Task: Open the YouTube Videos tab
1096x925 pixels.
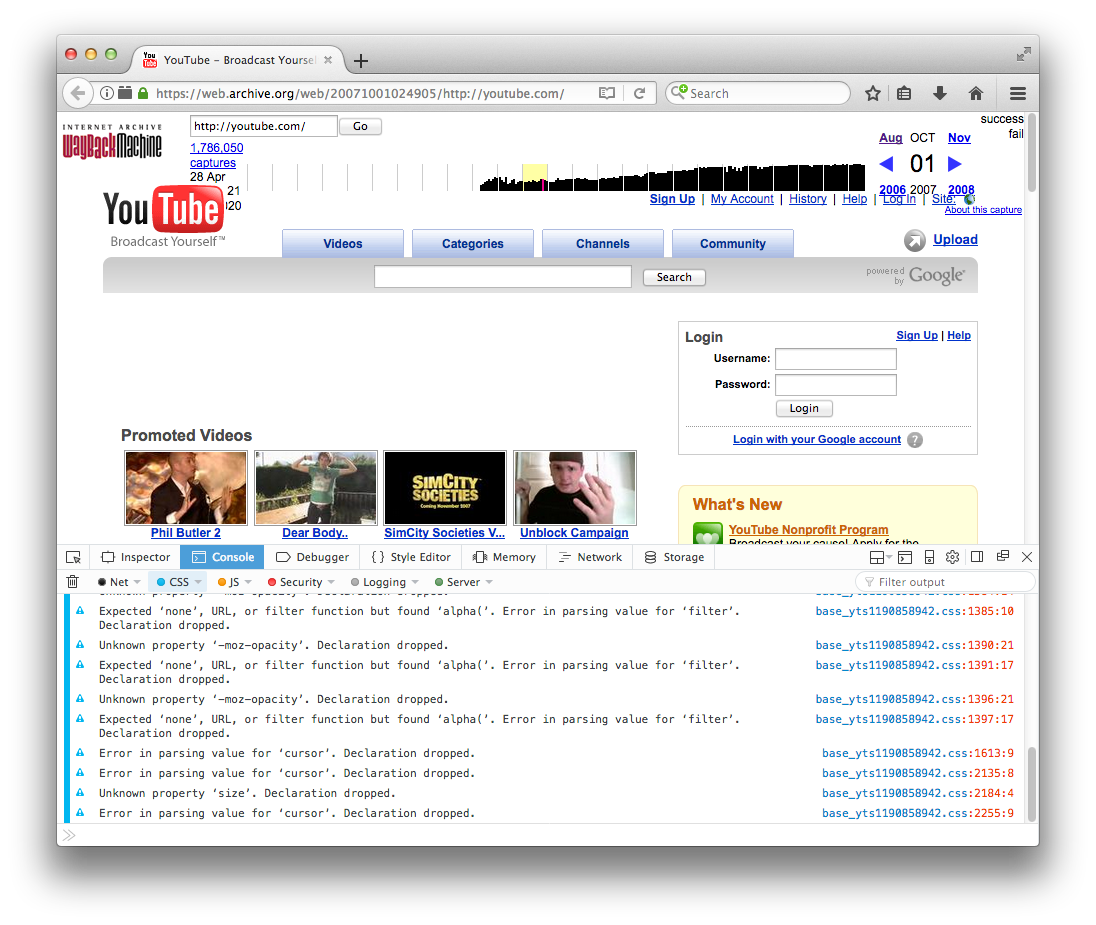Action: point(342,243)
